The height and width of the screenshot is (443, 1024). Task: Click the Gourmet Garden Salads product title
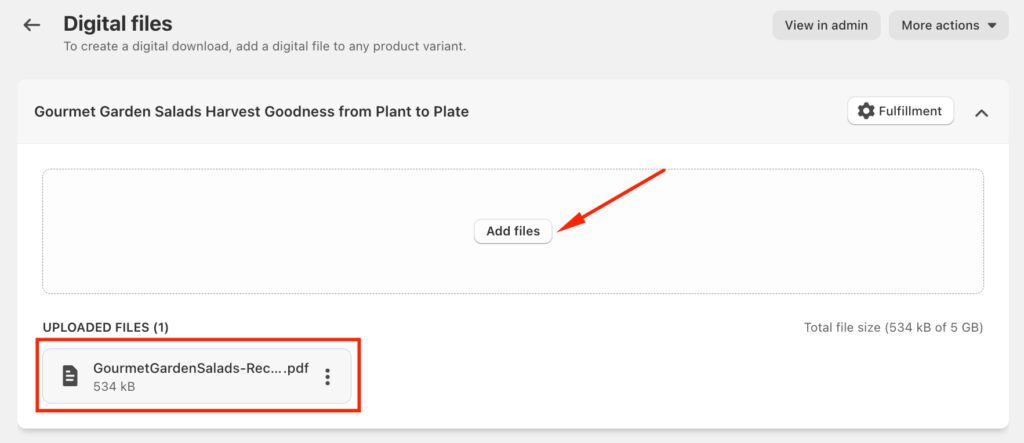coord(251,112)
